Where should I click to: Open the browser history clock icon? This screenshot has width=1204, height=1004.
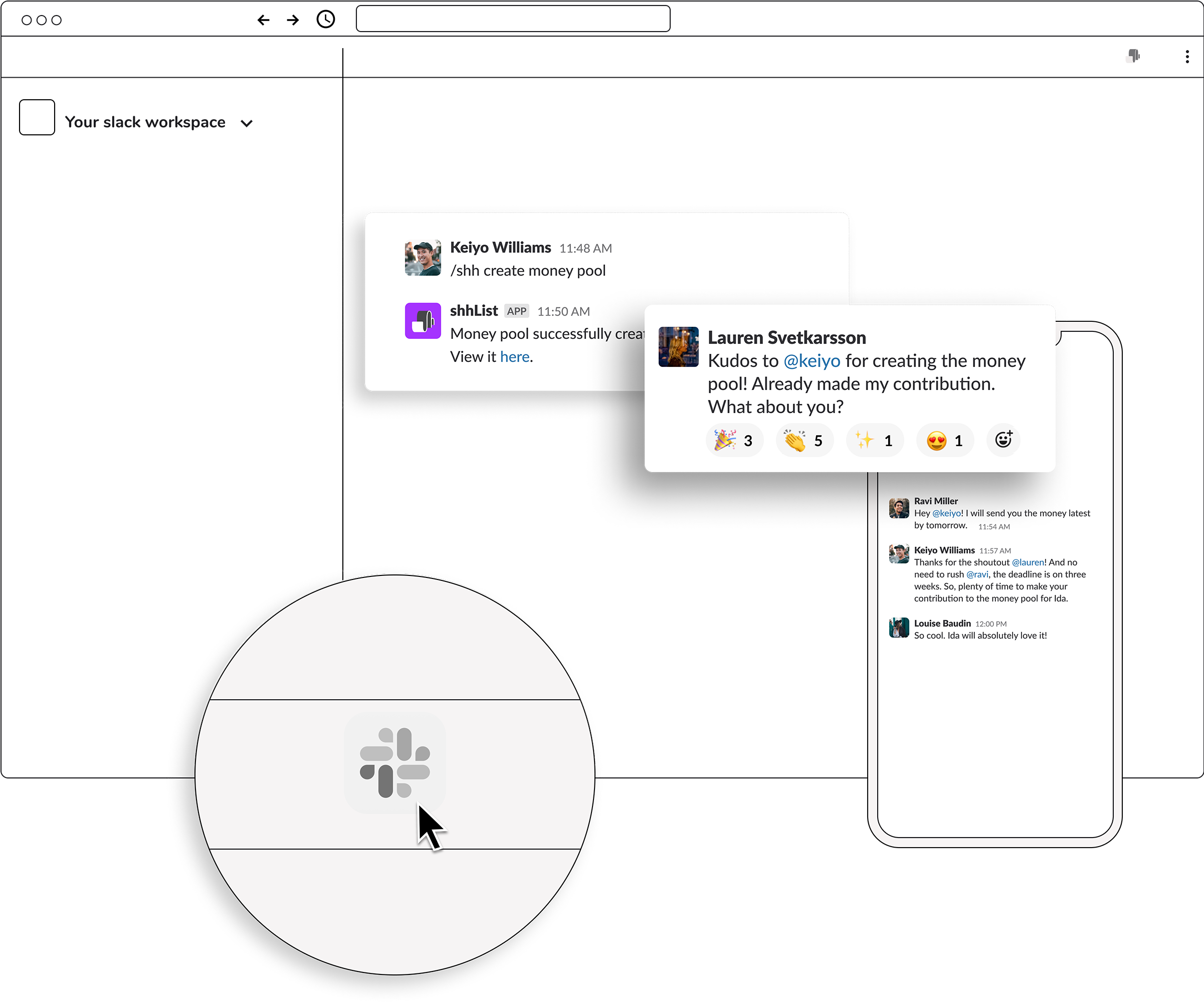click(326, 20)
